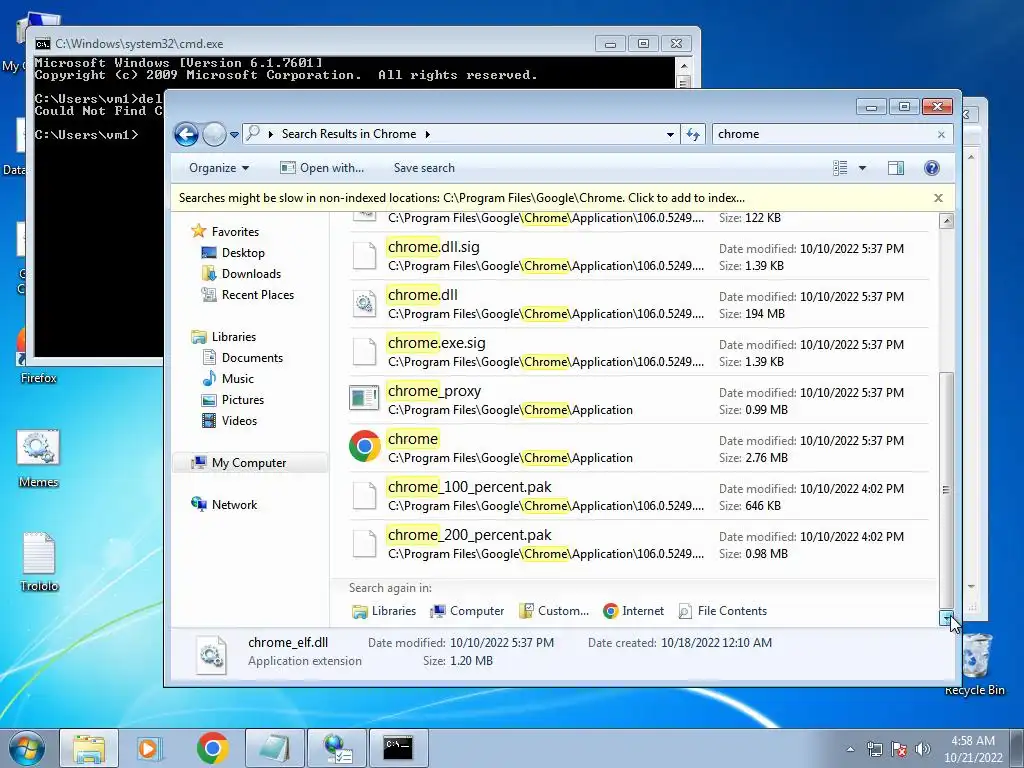Go back with the Explorer back arrow

click(x=186, y=135)
